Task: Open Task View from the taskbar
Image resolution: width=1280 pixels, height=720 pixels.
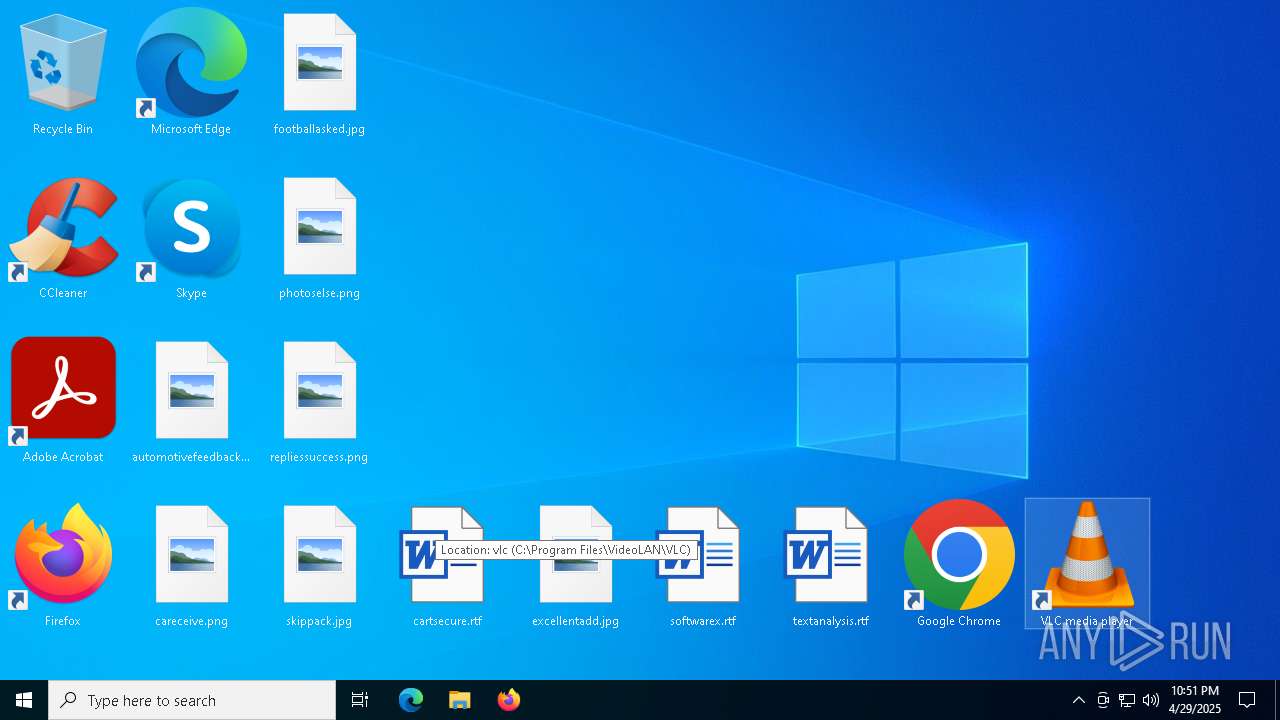Action: [x=360, y=700]
